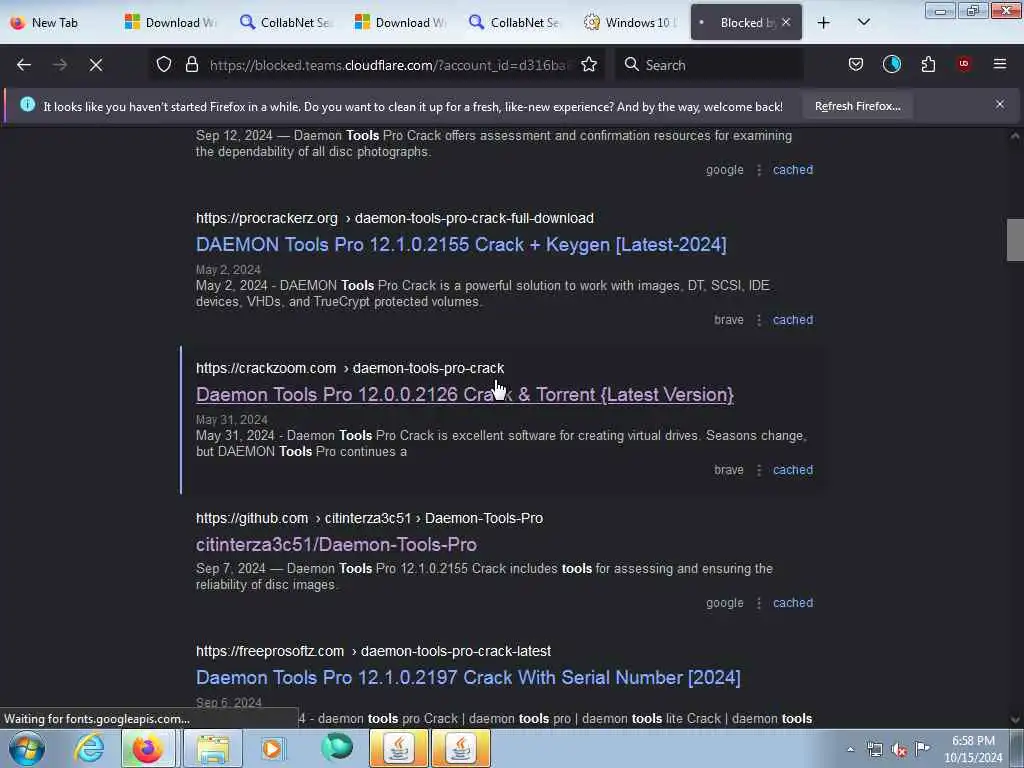Screen dimensions: 1024x768
Task: Open network status tray icon
Action: pos(874,749)
